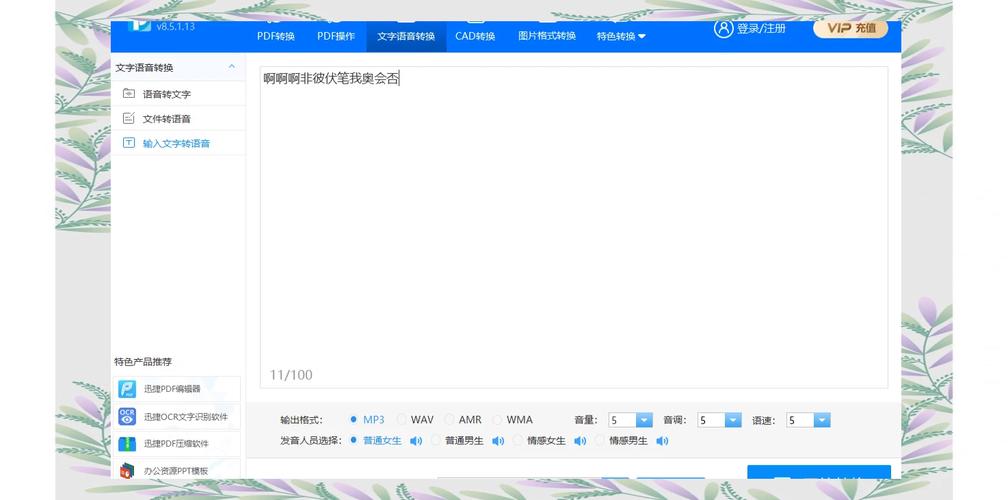Preview the 普通男生 voice speaker icon
Image resolution: width=1008 pixels, height=500 pixels.
point(498,441)
